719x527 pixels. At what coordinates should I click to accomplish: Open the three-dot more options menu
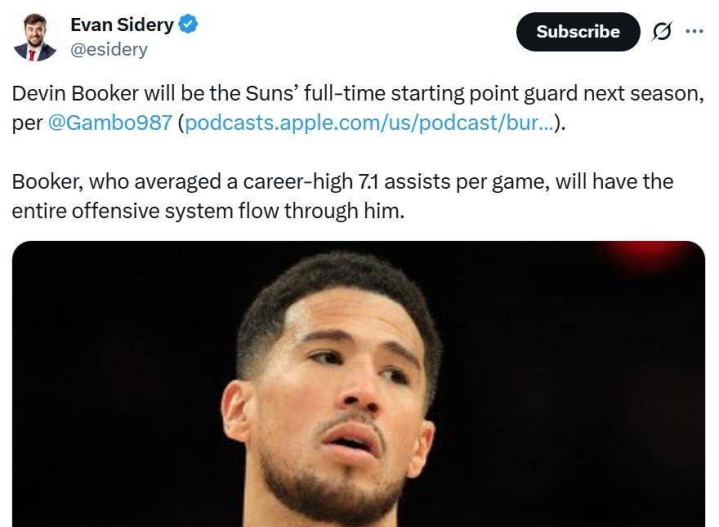(693, 31)
